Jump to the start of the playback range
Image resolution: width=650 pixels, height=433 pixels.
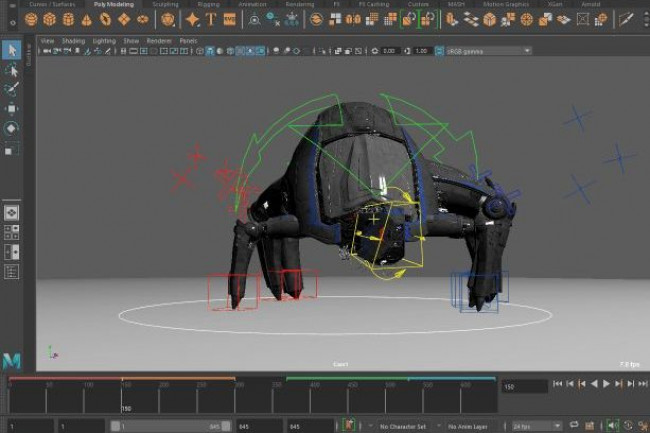point(557,383)
